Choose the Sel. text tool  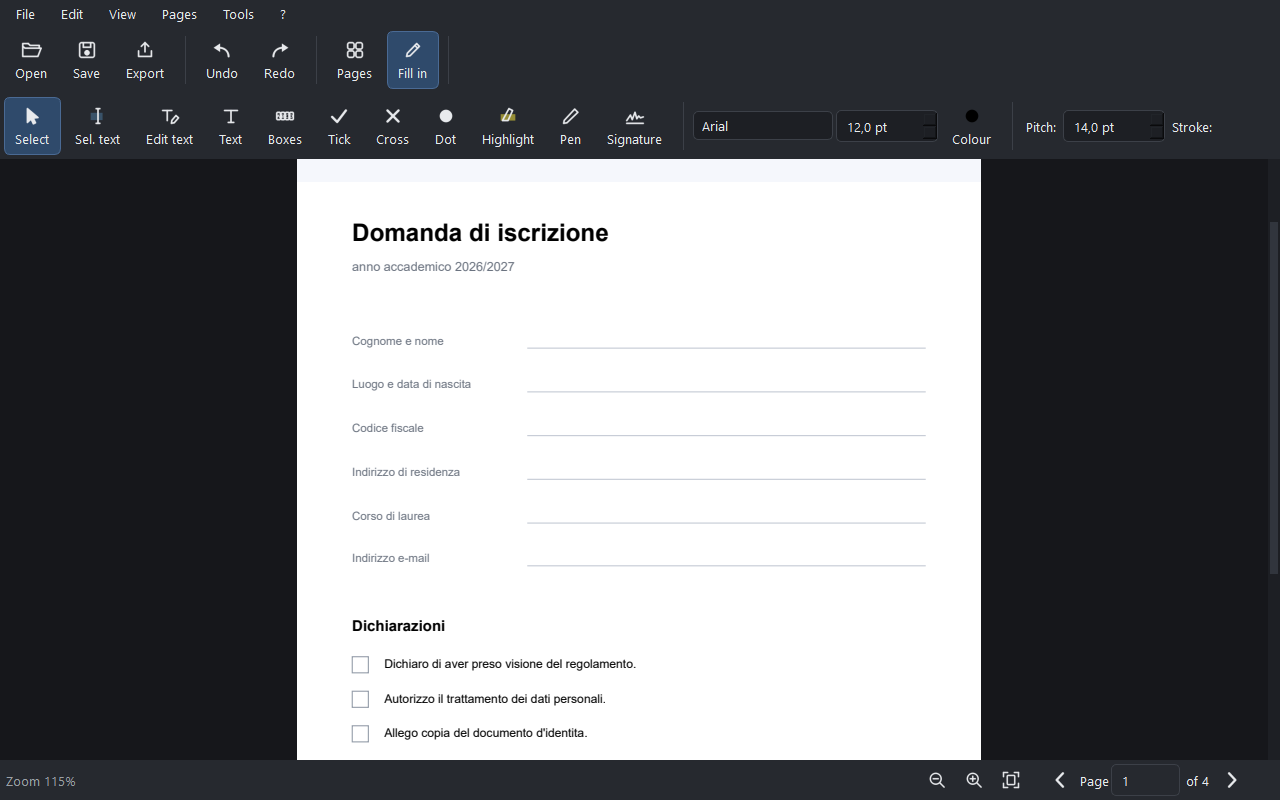tap(97, 126)
